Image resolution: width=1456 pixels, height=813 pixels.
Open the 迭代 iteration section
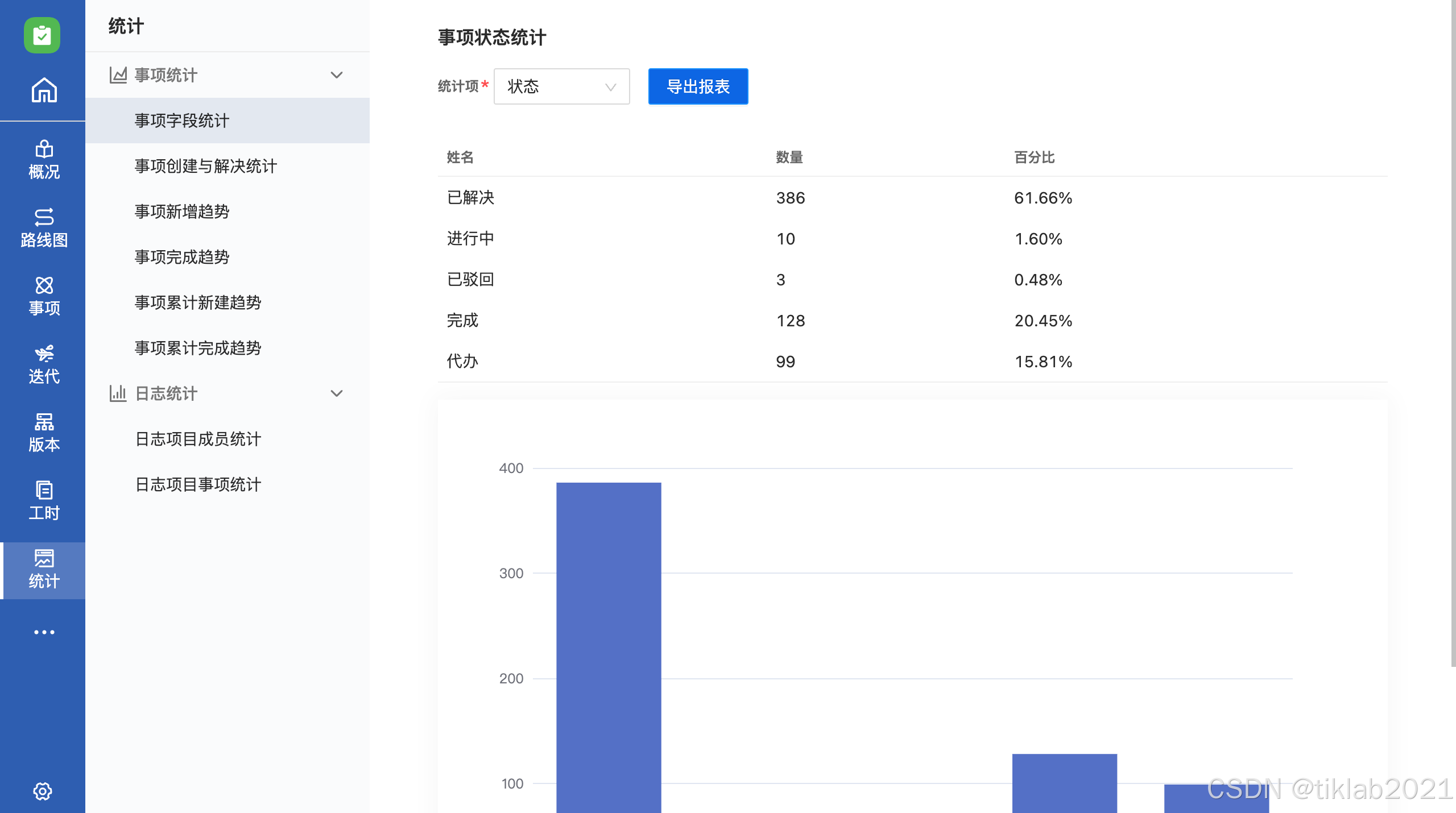tap(44, 364)
